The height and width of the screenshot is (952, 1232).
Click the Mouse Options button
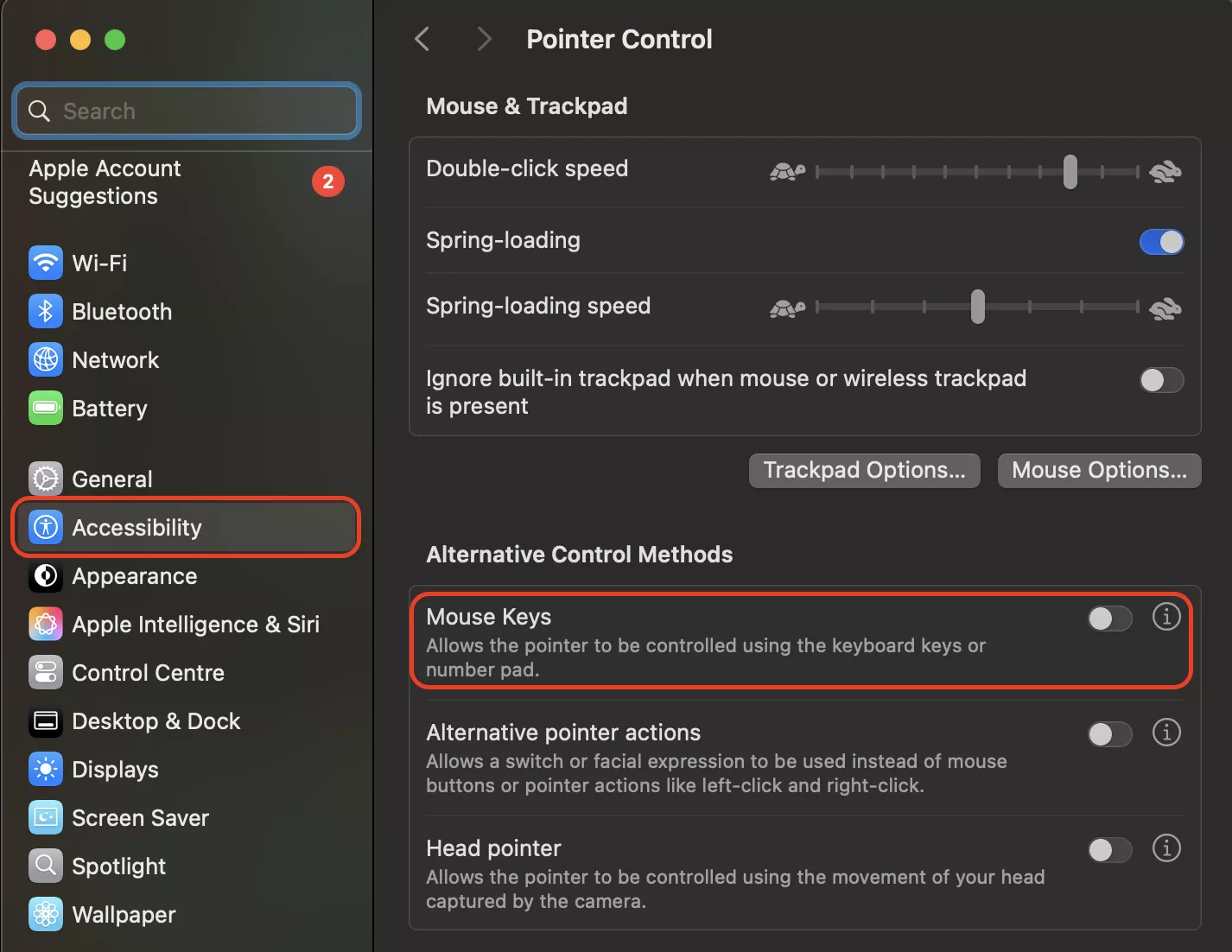[x=1099, y=471]
